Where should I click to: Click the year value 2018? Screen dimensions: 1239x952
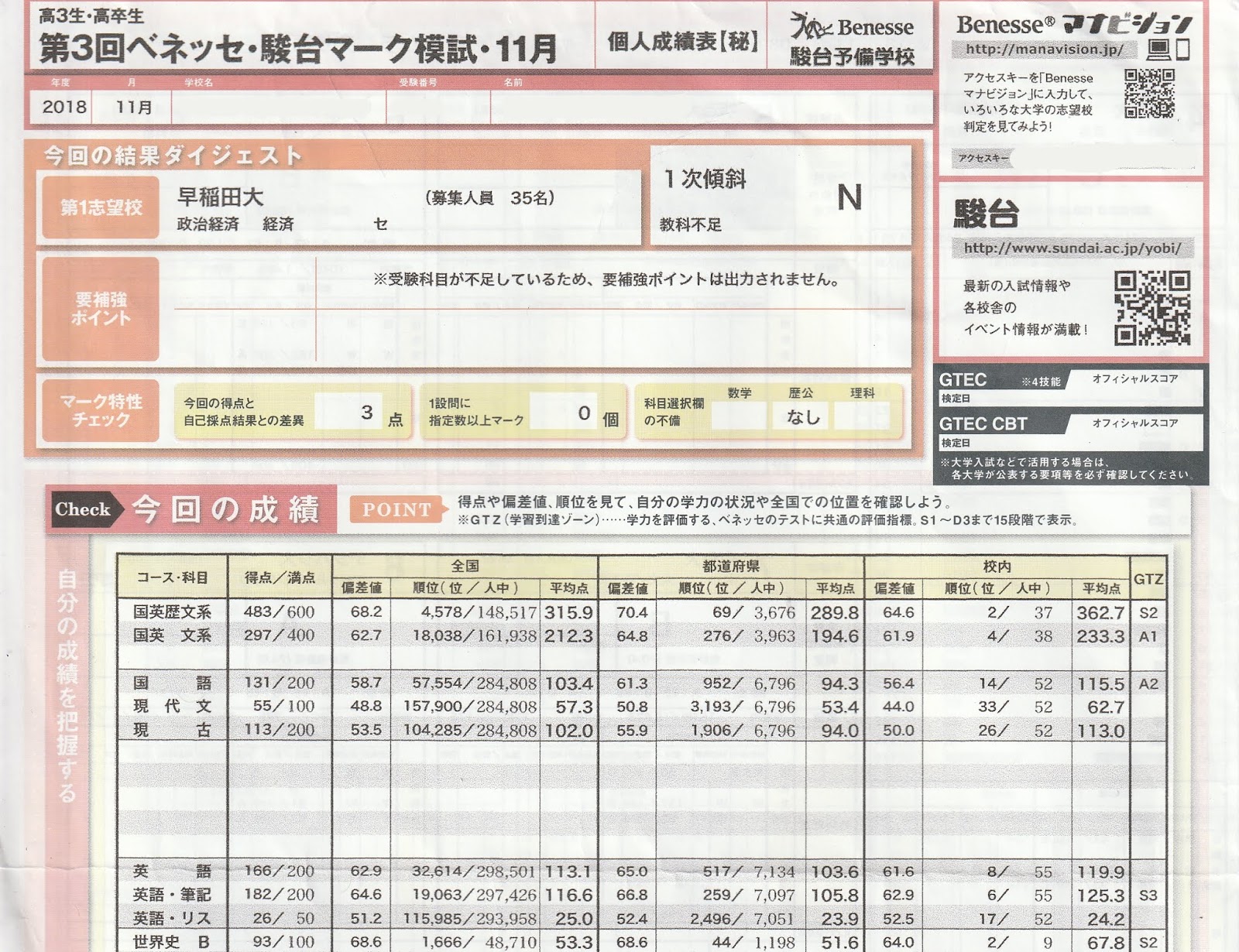(64, 107)
